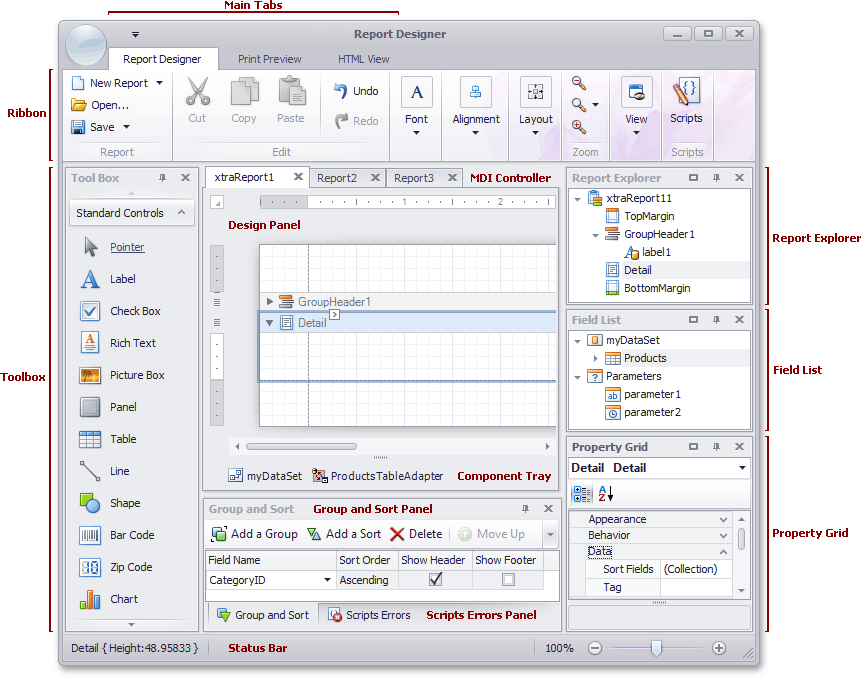This screenshot has height=678, width=861.
Task: Click the application orb button
Action: coord(86,45)
